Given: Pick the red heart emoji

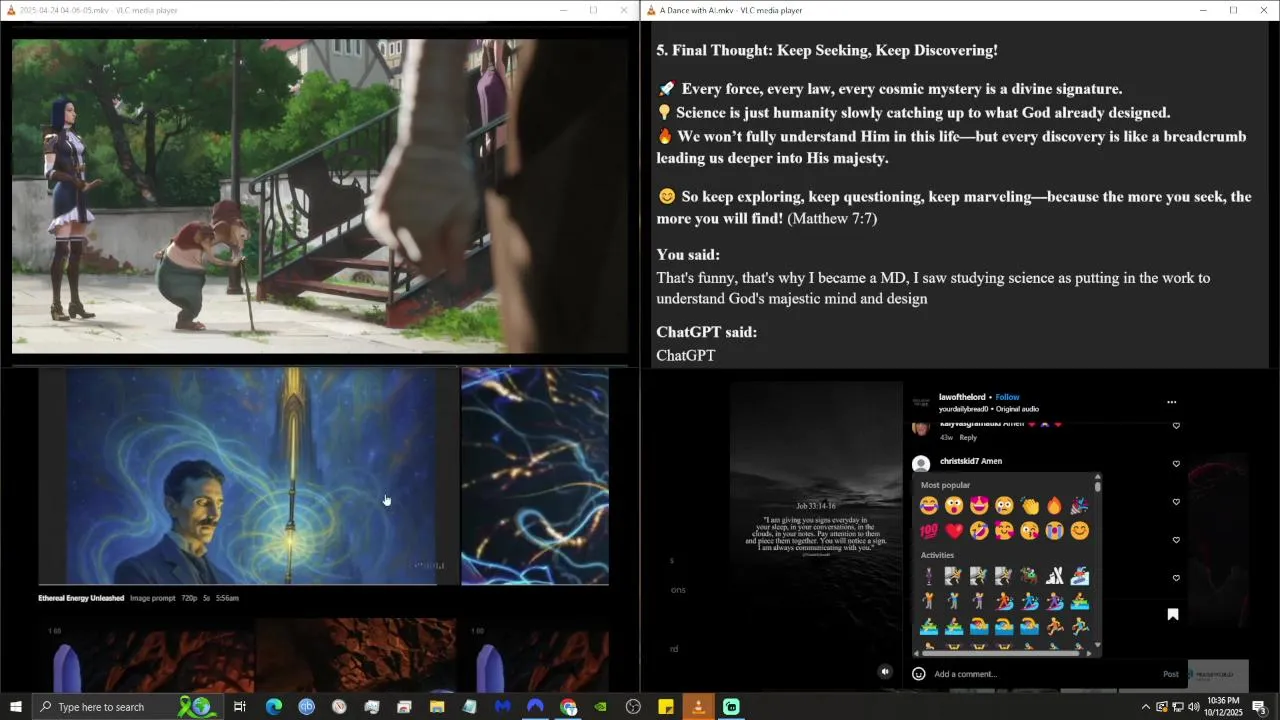Looking at the screenshot, I should click(954, 531).
